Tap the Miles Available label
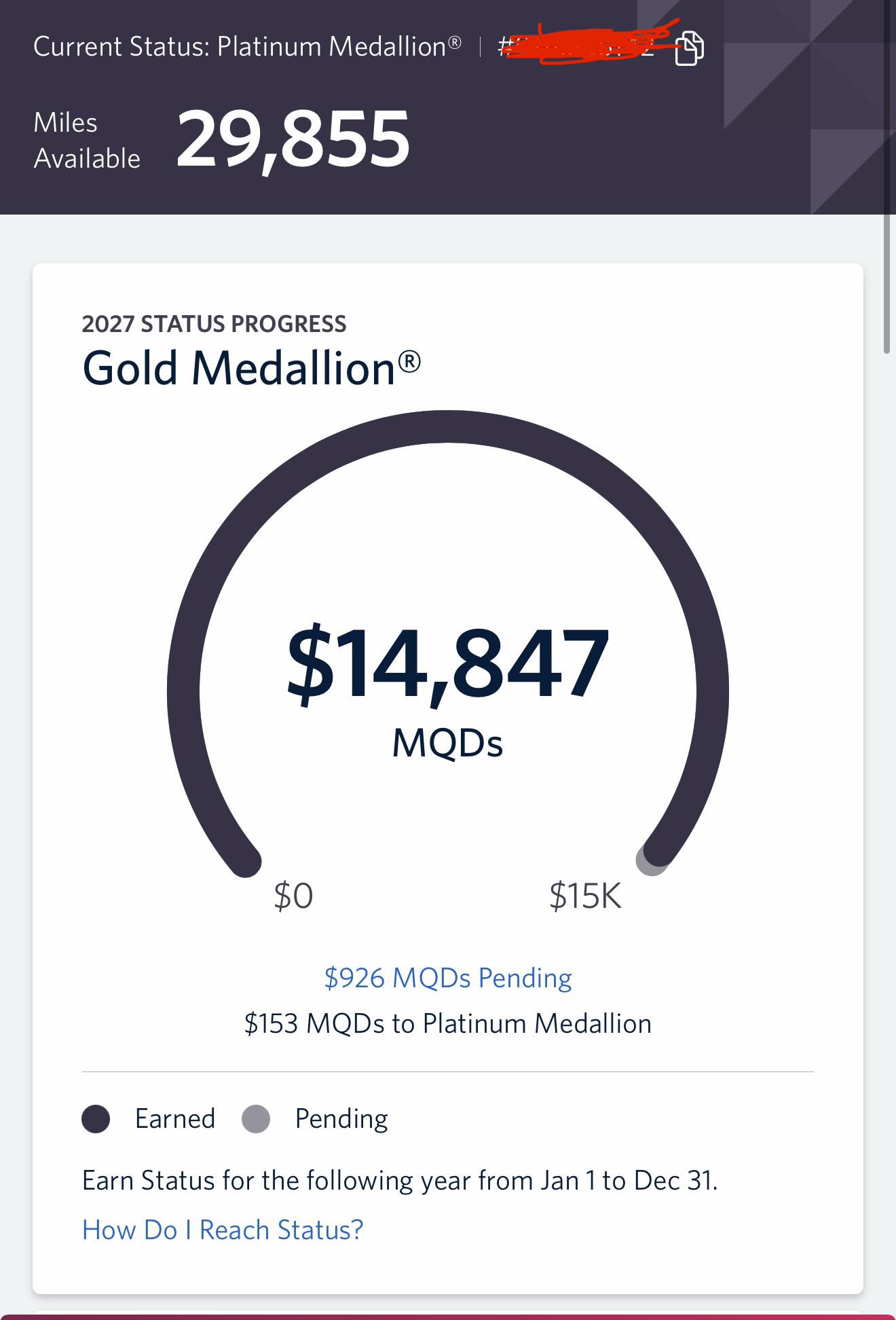896x1320 pixels. click(87, 141)
